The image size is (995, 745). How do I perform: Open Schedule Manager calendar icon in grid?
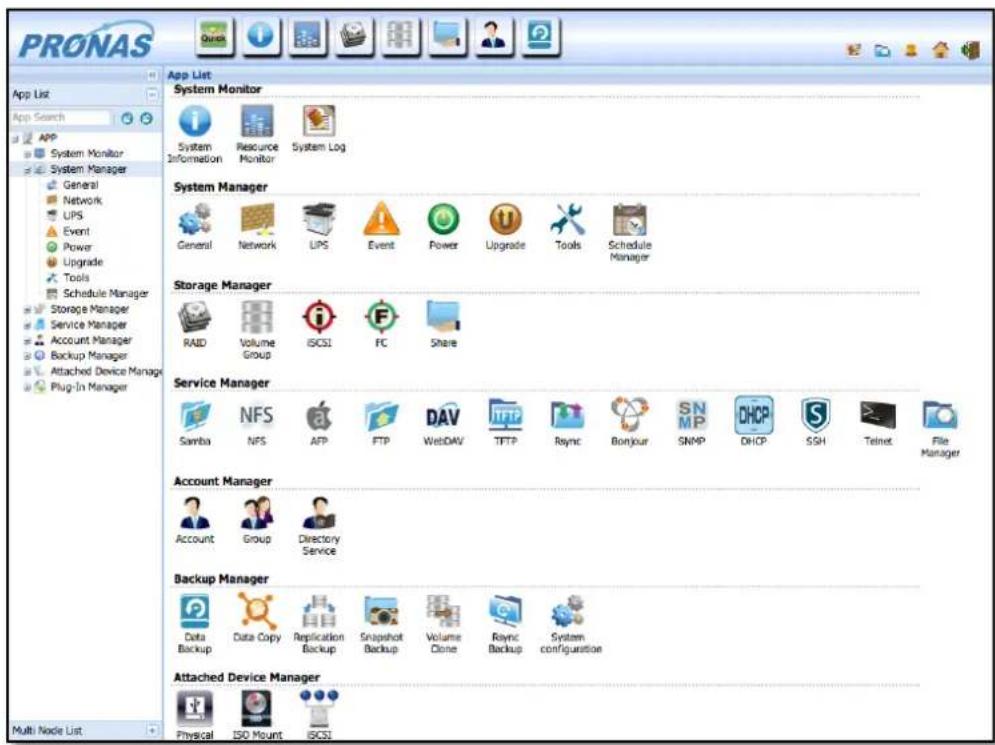pyautogui.click(x=629, y=220)
